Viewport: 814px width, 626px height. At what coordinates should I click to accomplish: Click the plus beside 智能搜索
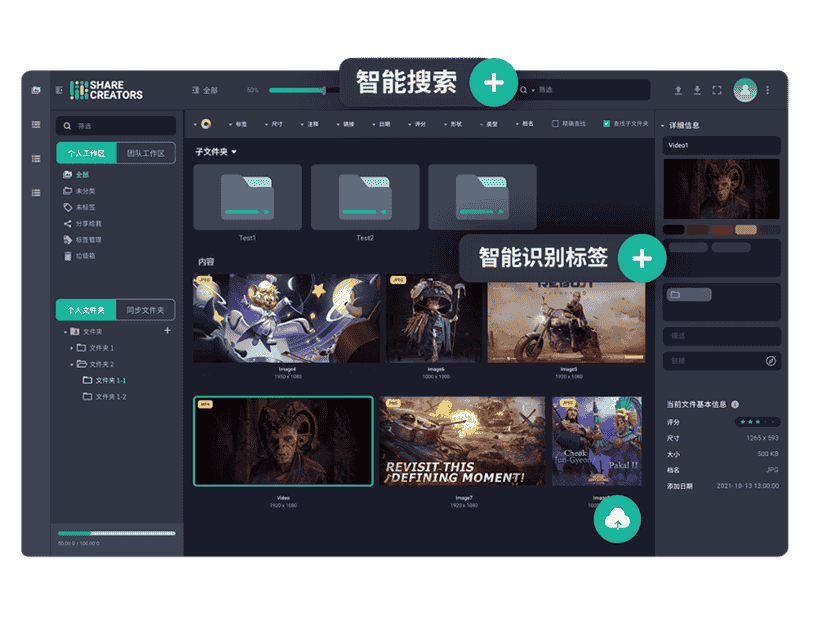coord(493,83)
